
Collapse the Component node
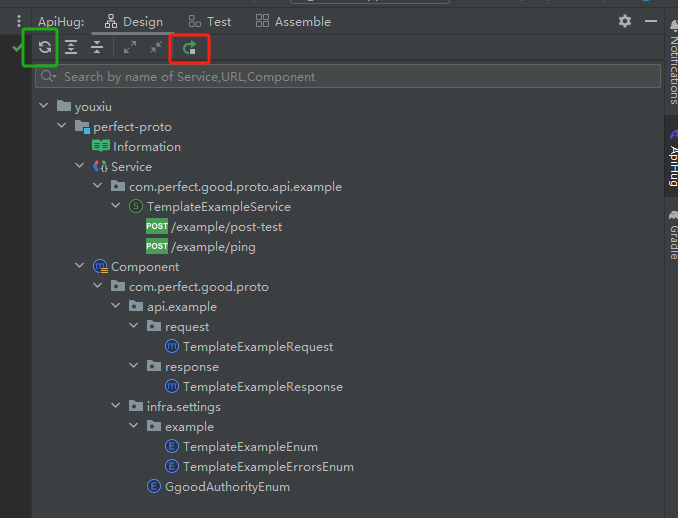tap(80, 265)
